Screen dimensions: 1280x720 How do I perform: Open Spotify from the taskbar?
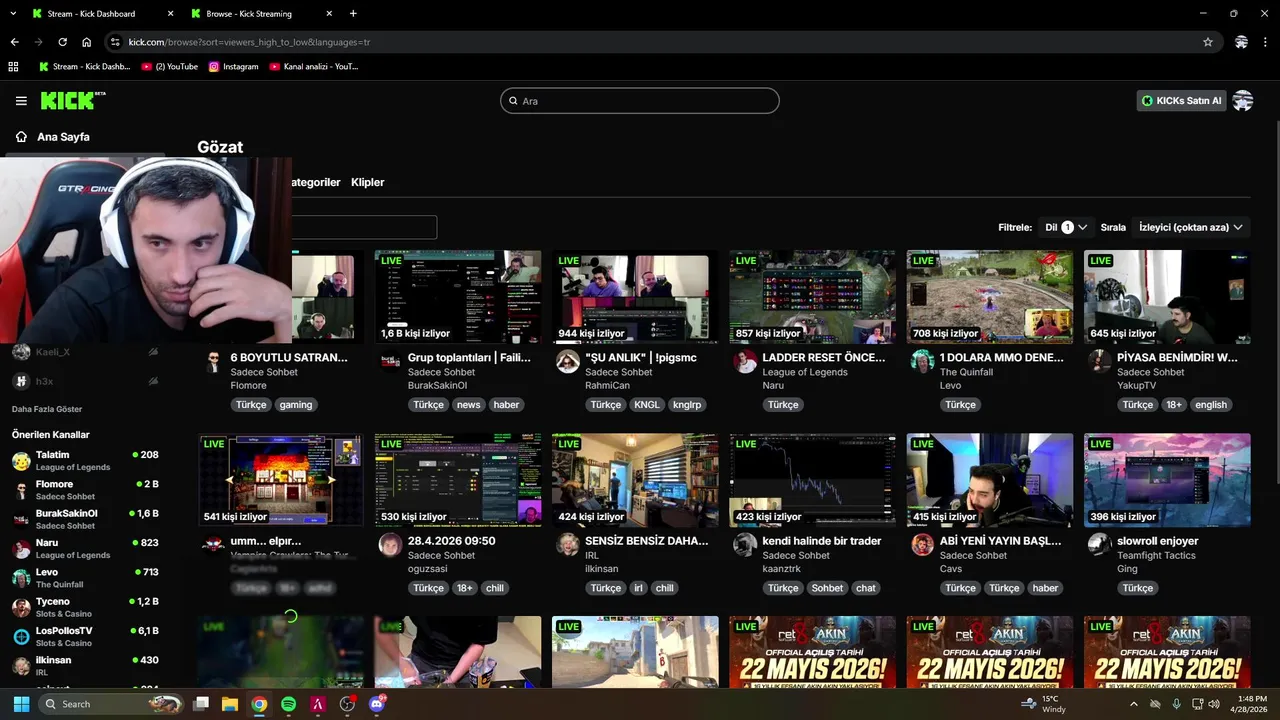point(289,704)
